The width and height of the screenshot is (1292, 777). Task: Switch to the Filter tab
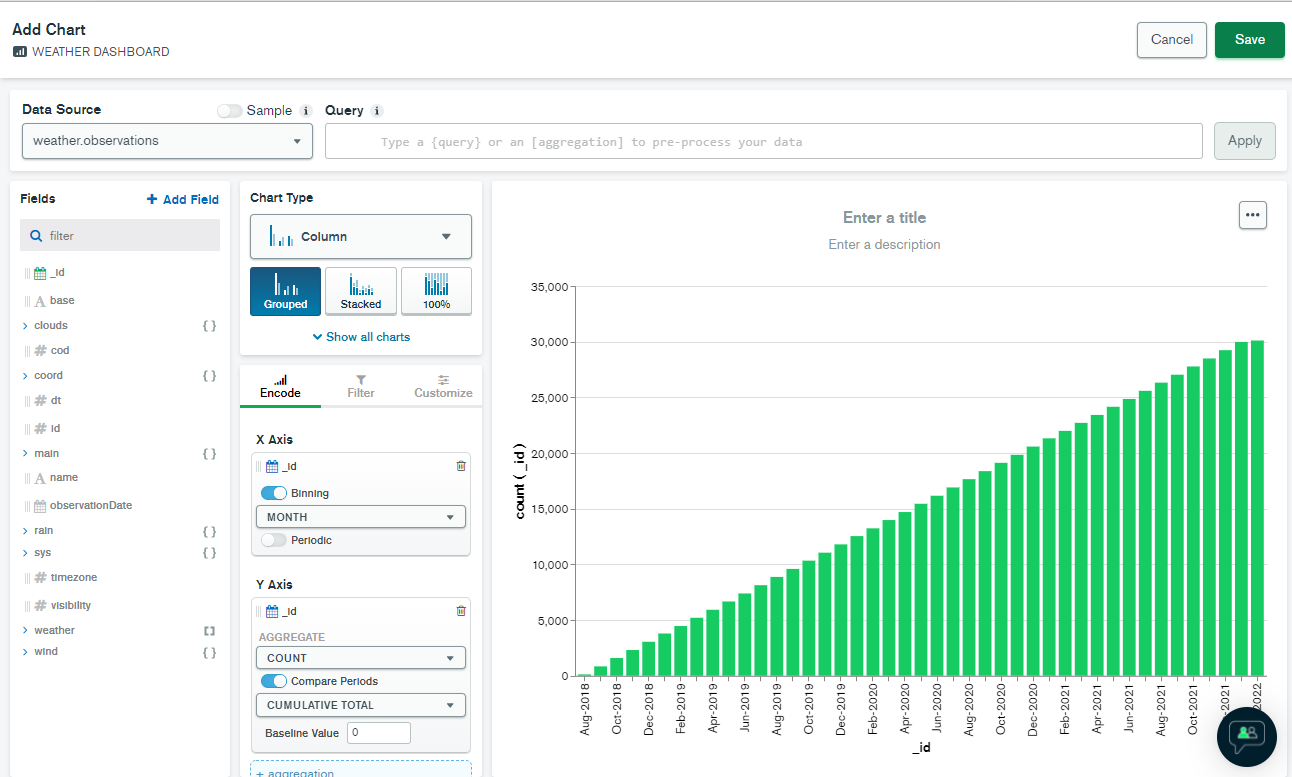click(360, 386)
